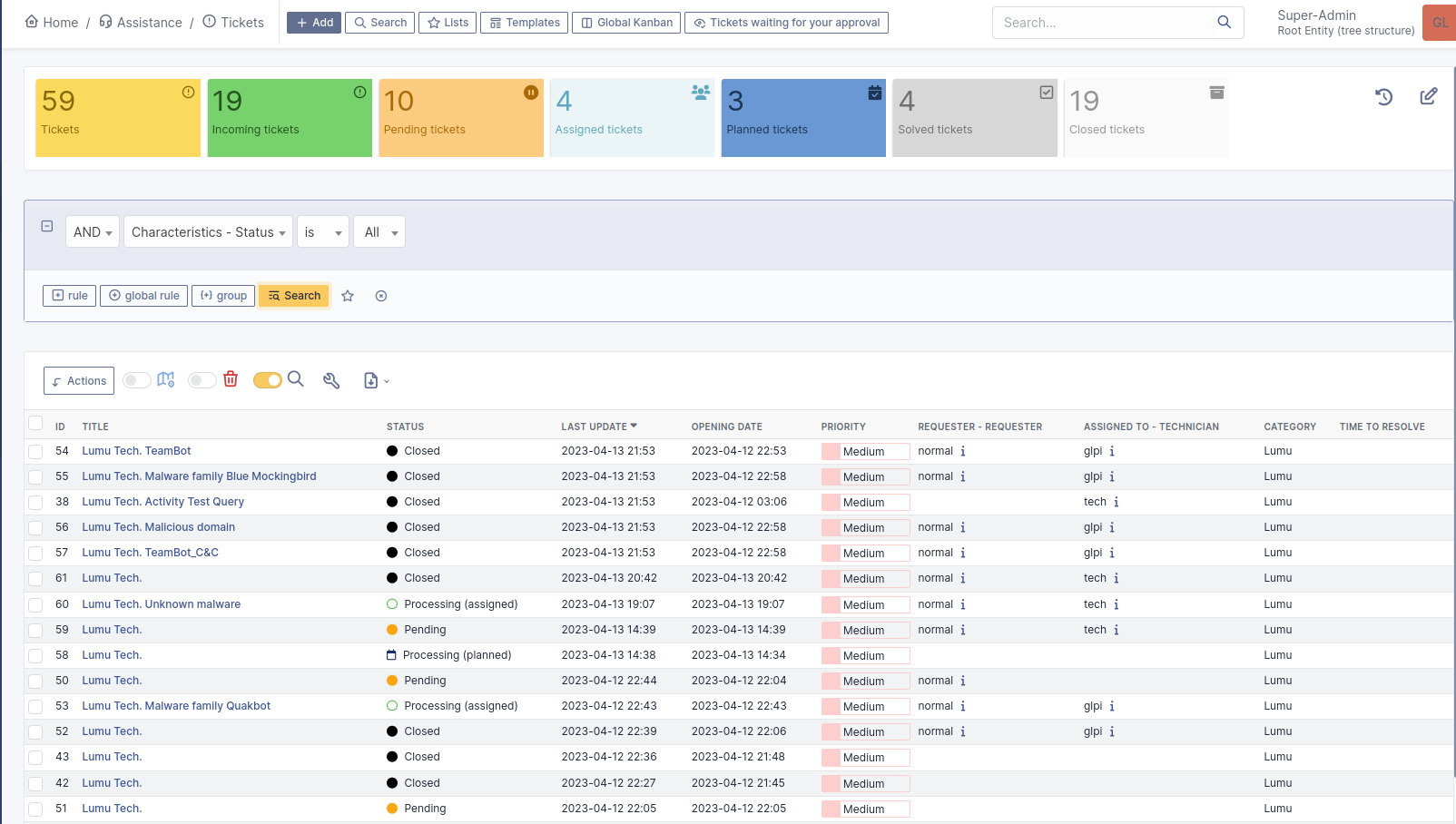Click the map view icon
The height and width of the screenshot is (824, 1456).
166,379
